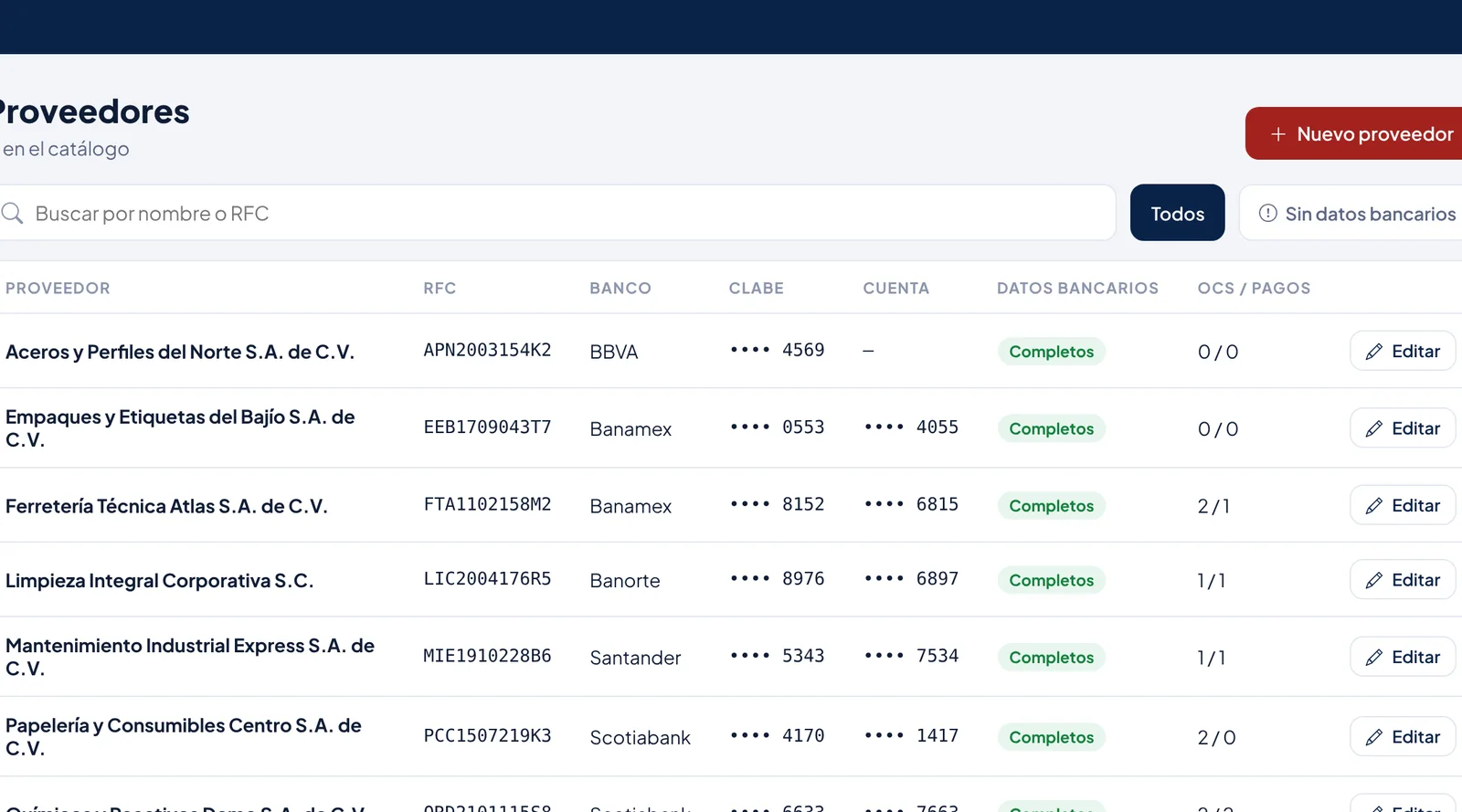Image resolution: width=1462 pixels, height=812 pixels.
Task: Select the Todos filter tab
Action: pos(1177,213)
